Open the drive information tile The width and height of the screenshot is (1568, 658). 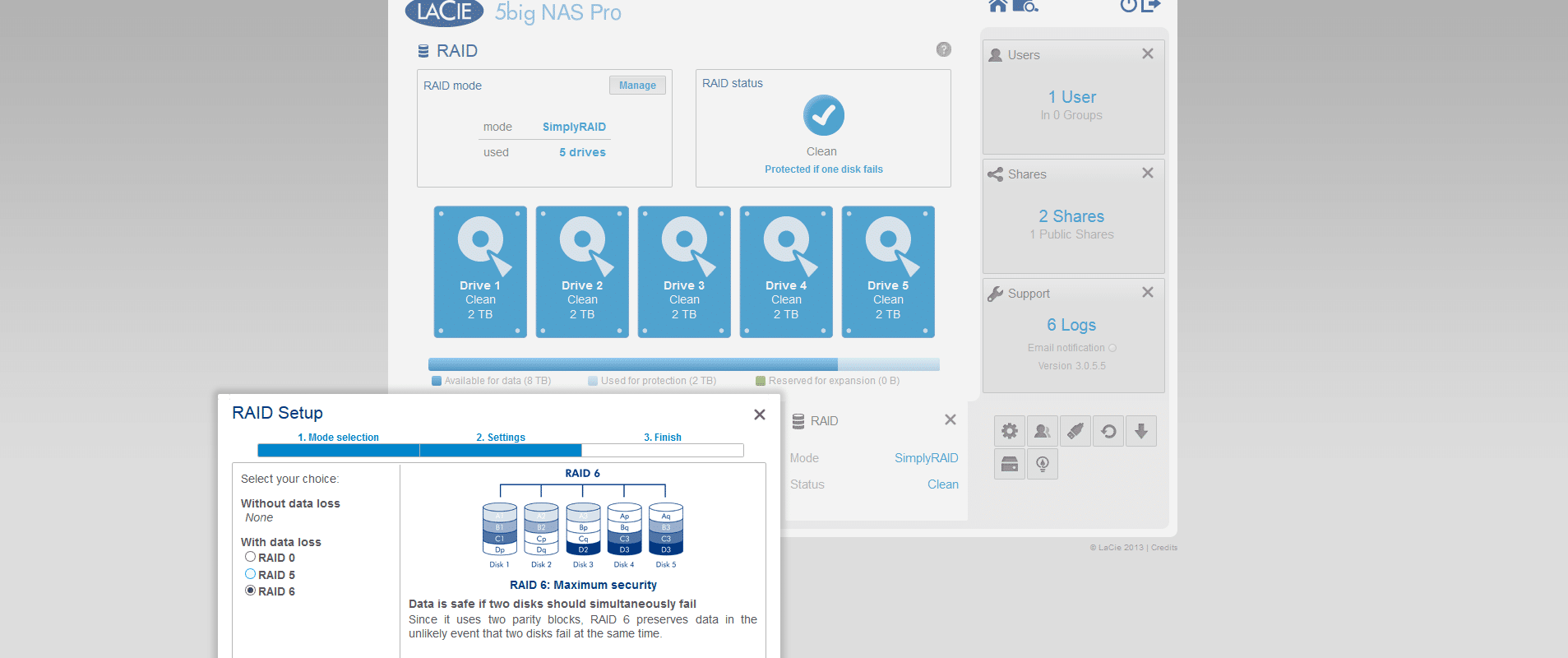point(1010,464)
